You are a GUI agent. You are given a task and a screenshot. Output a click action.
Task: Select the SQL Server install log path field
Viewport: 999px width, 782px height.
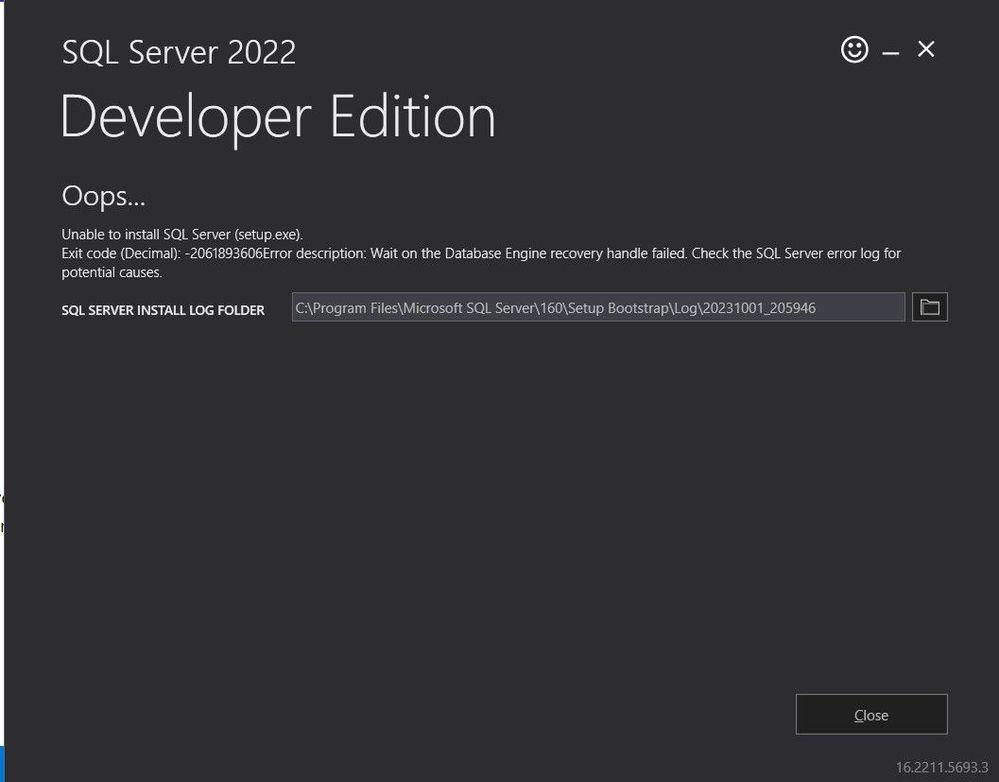(x=598, y=307)
